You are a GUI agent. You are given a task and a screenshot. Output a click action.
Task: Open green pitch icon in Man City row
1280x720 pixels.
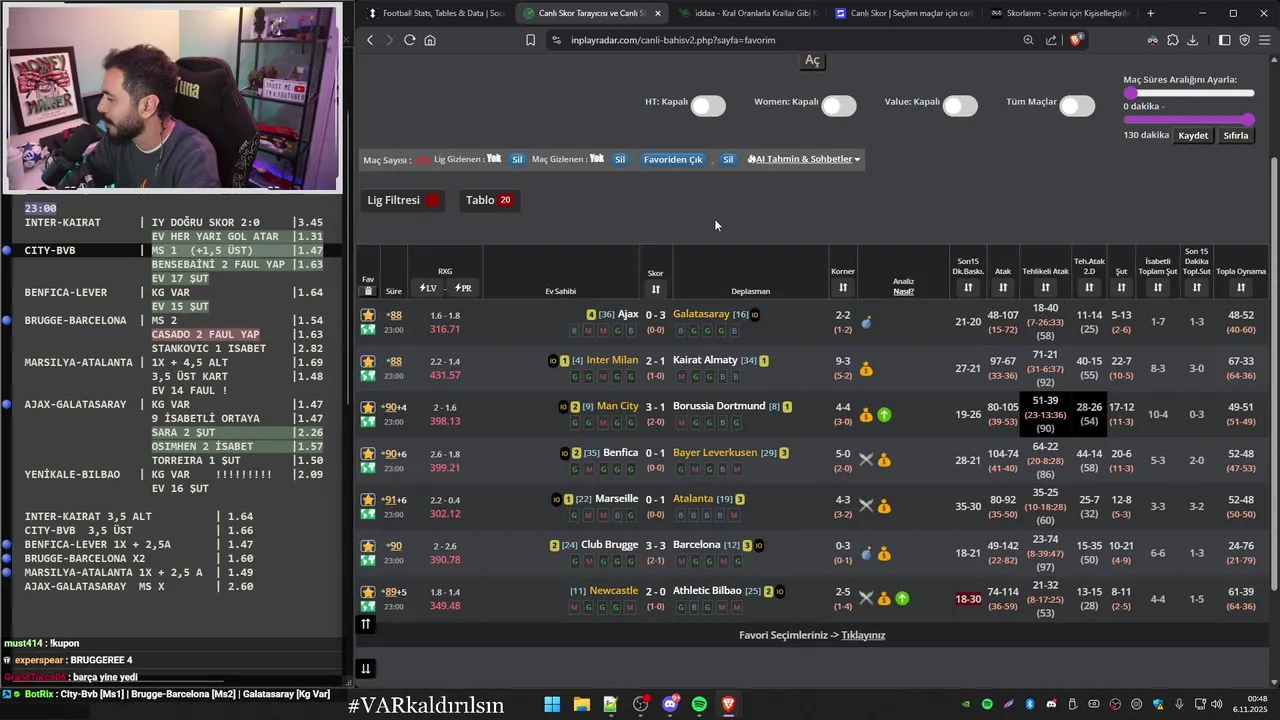[x=368, y=422]
